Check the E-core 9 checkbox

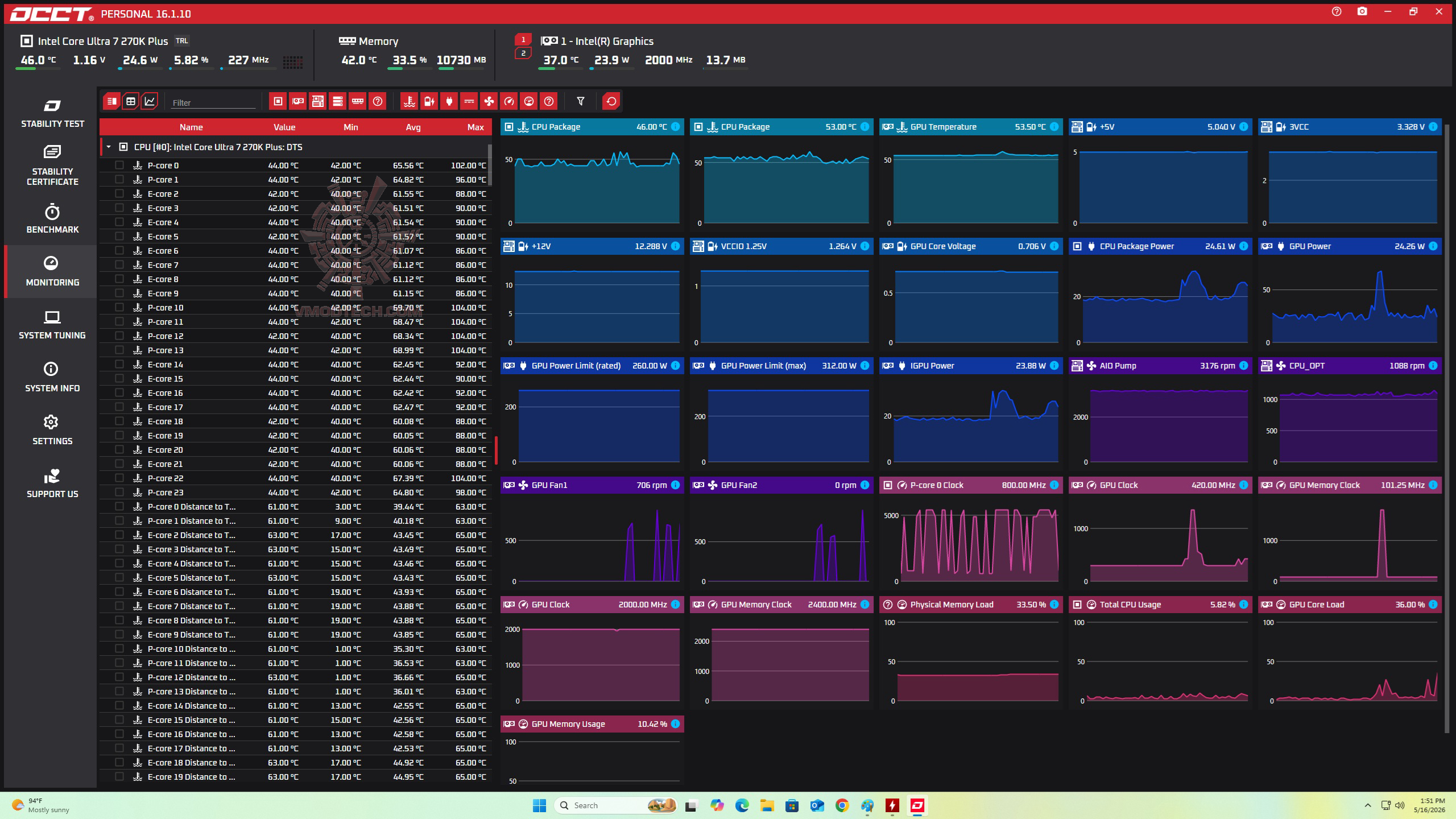pos(119,293)
